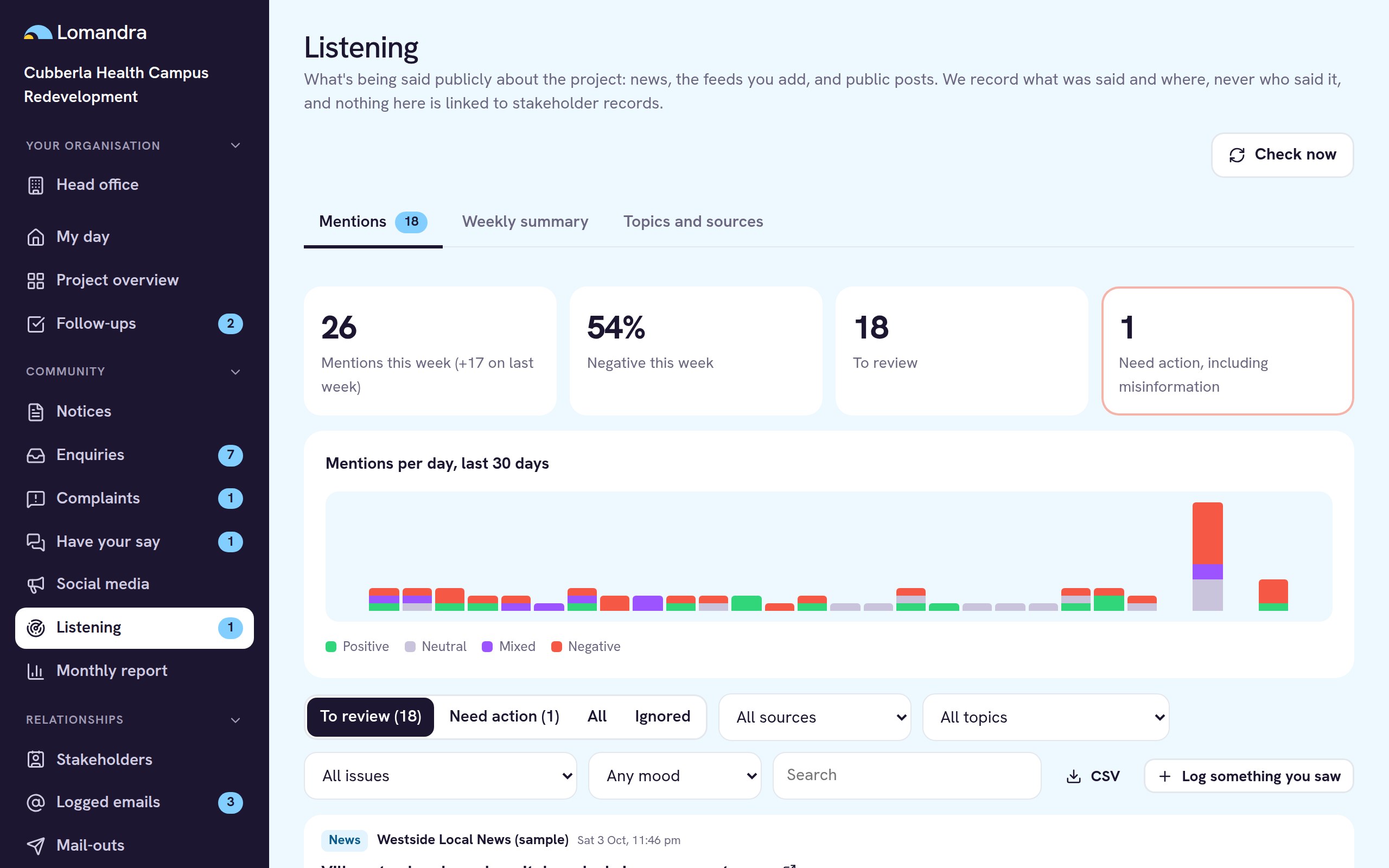The width and height of the screenshot is (1389, 868).
Task: Collapse the Community section chevron
Action: tap(235, 372)
